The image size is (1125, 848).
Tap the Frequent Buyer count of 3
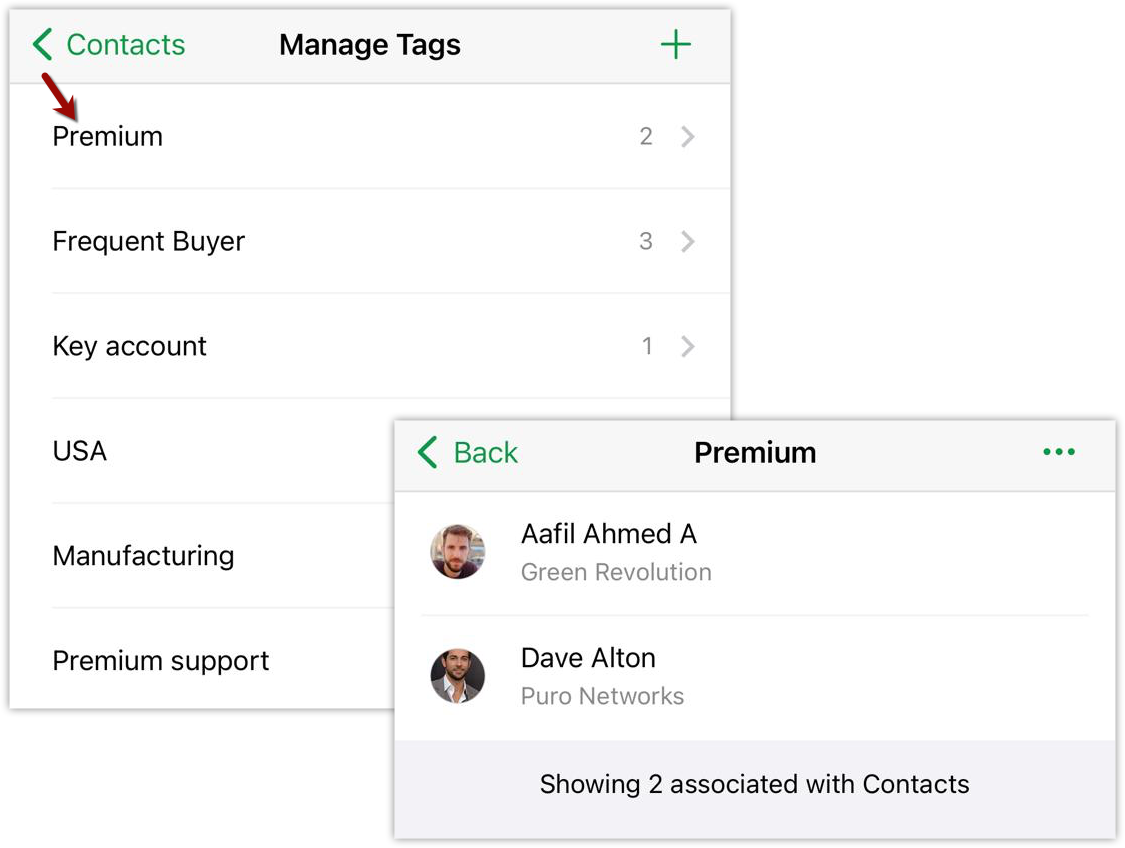646,242
